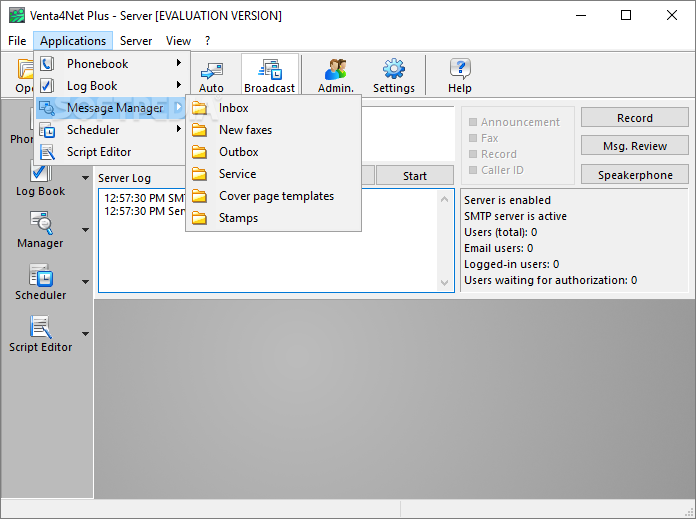Expand the Message Manager submenu arrow
Viewport: 696px width, 519px height.
click(x=178, y=107)
